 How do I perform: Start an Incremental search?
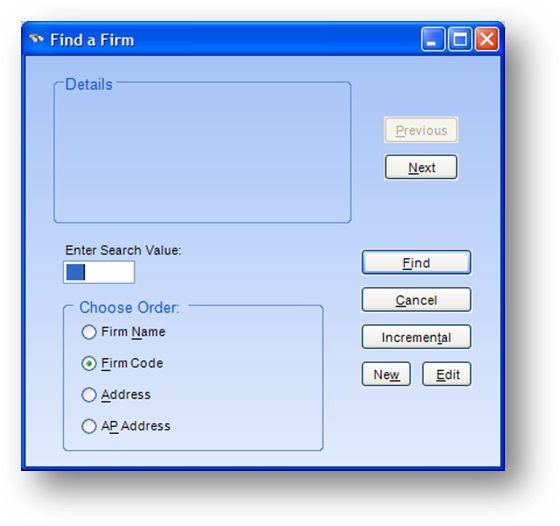tap(416, 337)
